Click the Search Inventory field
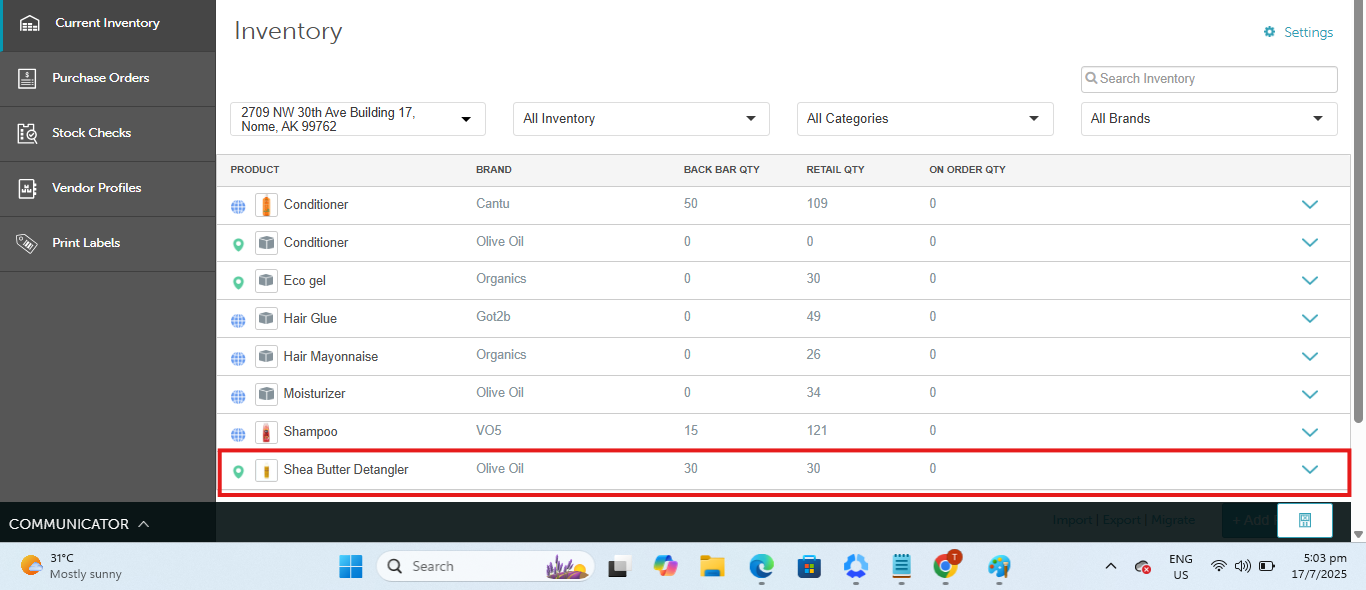Screen dimensions: 1366x590 pyautogui.click(x=1209, y=79)
